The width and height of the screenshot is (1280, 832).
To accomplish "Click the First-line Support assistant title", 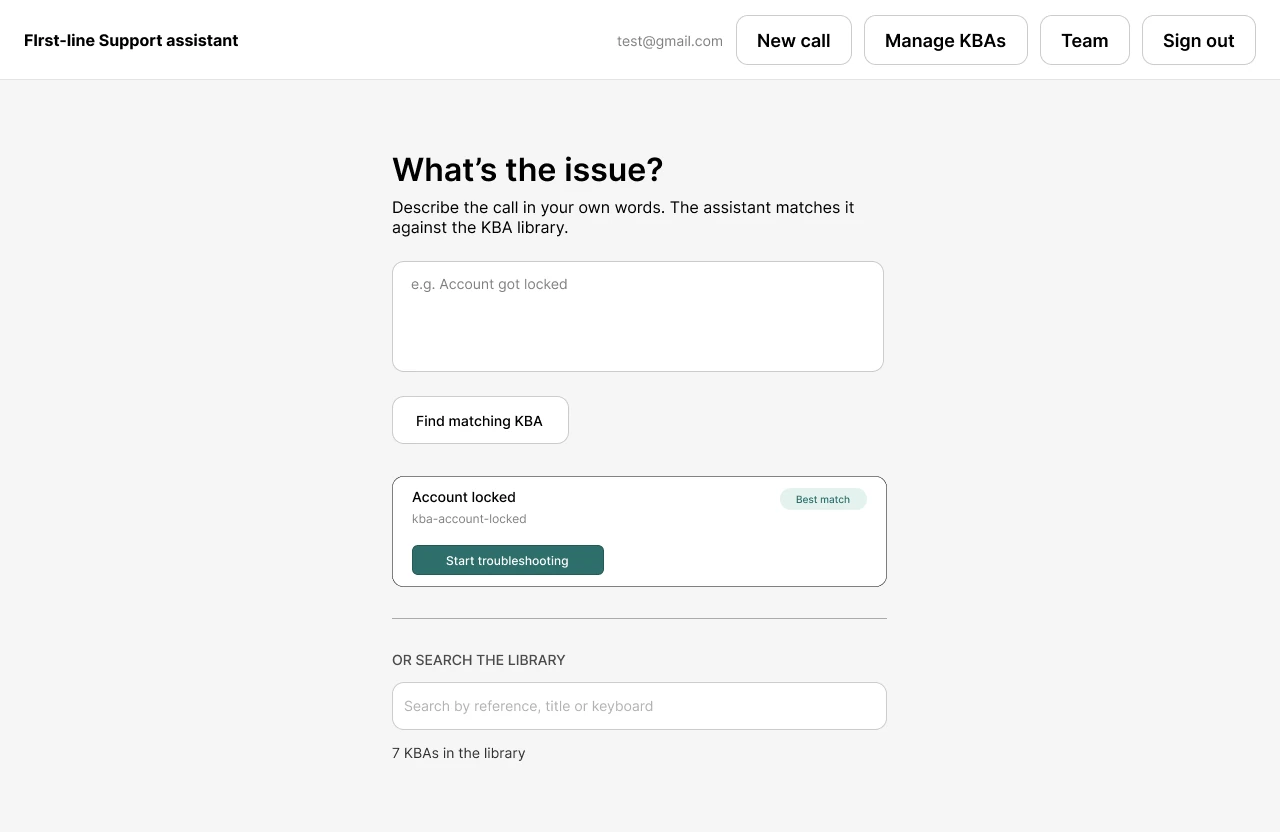I will click(131, 40).
